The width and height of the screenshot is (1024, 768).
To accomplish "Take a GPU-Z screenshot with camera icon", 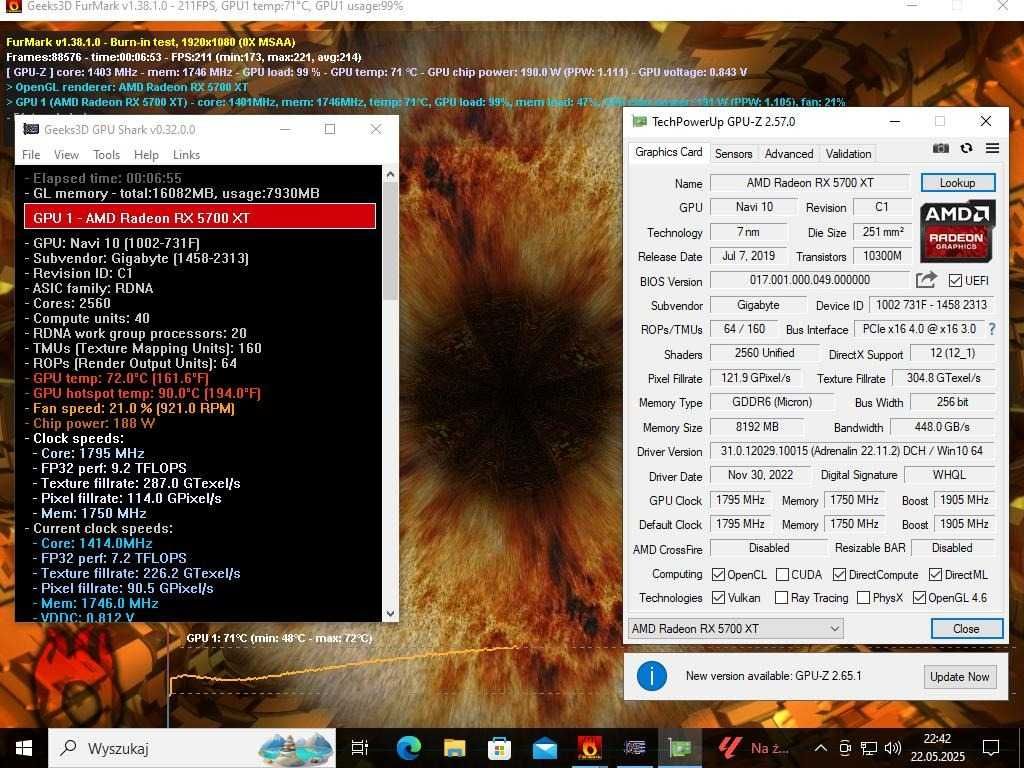I will [x=940, y=148].
